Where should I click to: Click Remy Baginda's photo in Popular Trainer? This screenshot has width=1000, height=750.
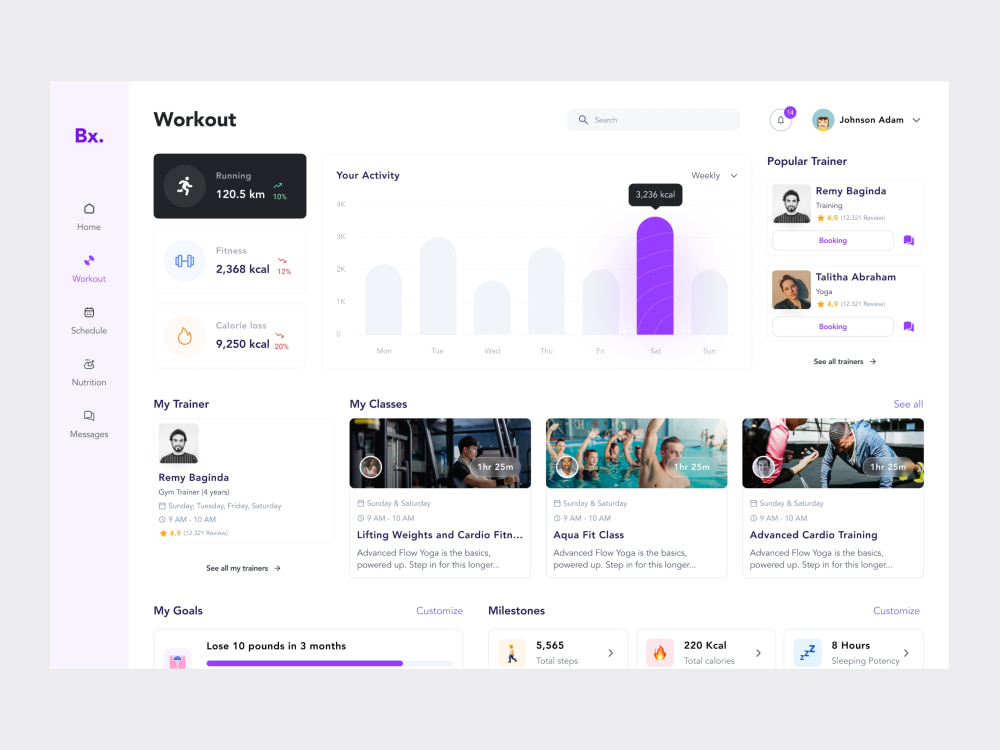pos(791,203)
